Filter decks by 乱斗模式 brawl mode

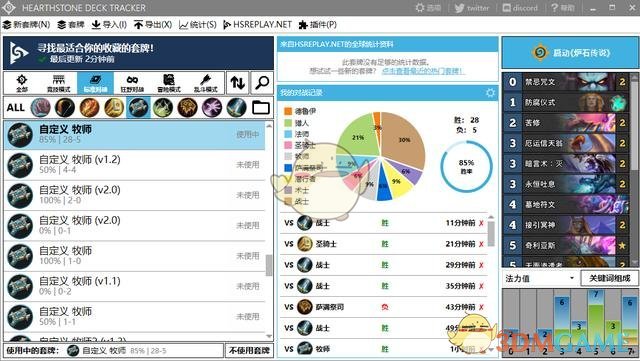click(206, 83)
